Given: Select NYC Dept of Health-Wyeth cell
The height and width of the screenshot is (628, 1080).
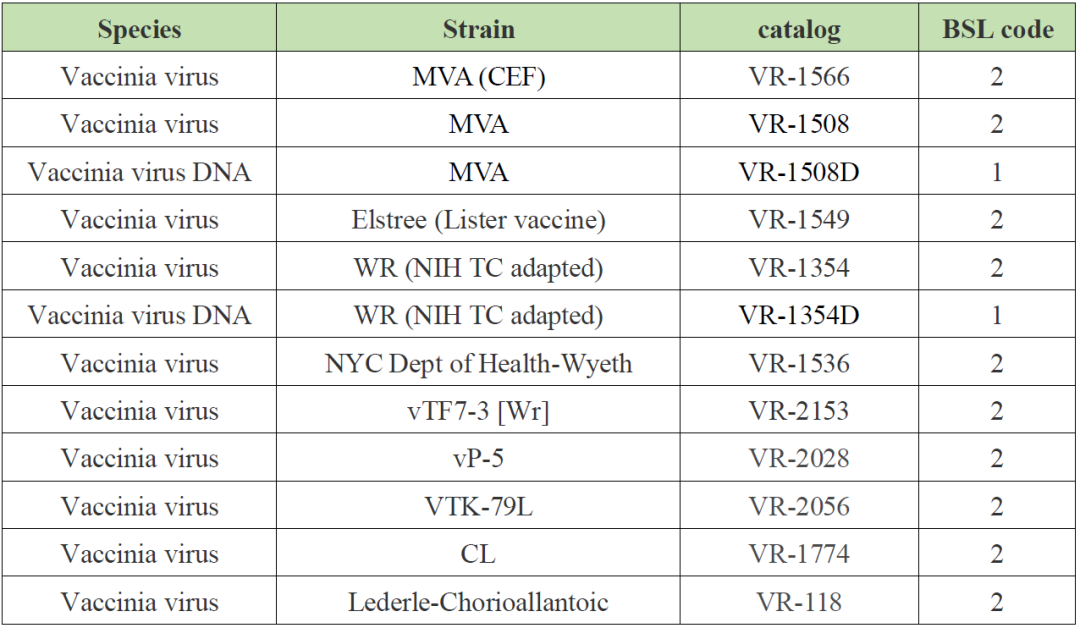Looking at the screenshot, I should 478,363.
